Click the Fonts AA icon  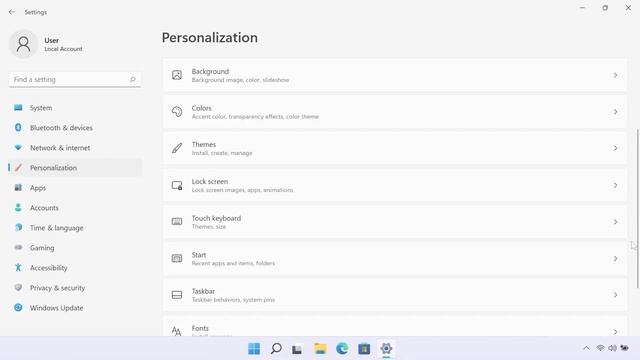click(x=176, y=331)
